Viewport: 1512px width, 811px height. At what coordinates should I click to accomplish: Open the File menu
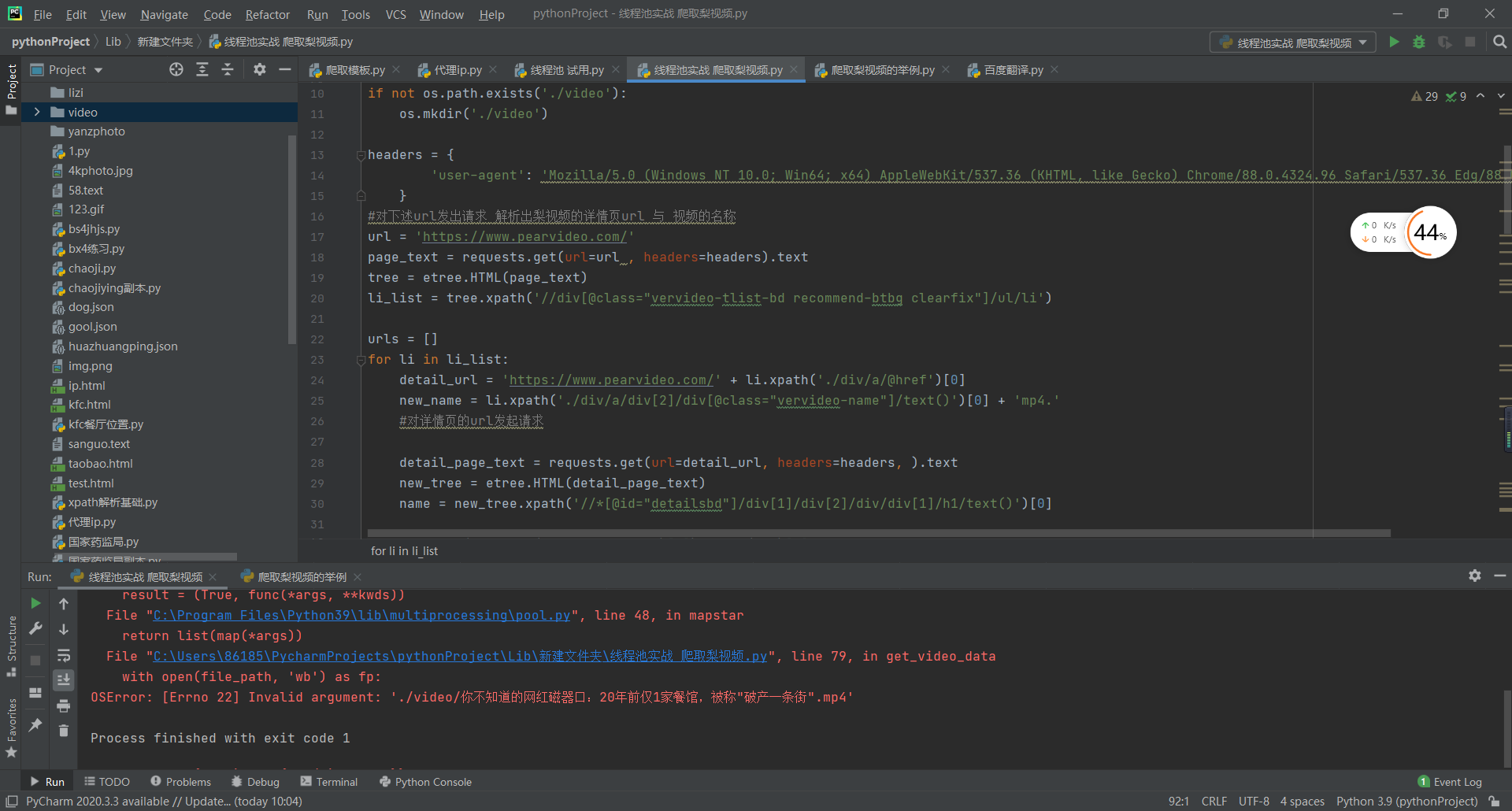click(x=43, y=14)
